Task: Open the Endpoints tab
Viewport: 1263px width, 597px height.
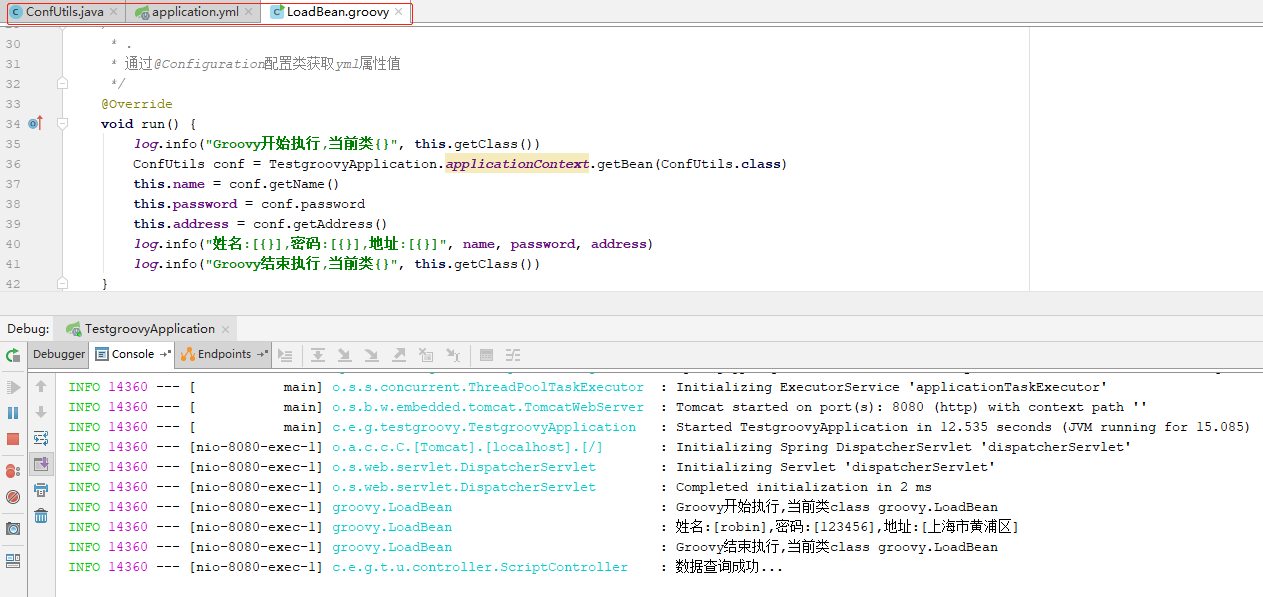Action: [x=224, y=354]
